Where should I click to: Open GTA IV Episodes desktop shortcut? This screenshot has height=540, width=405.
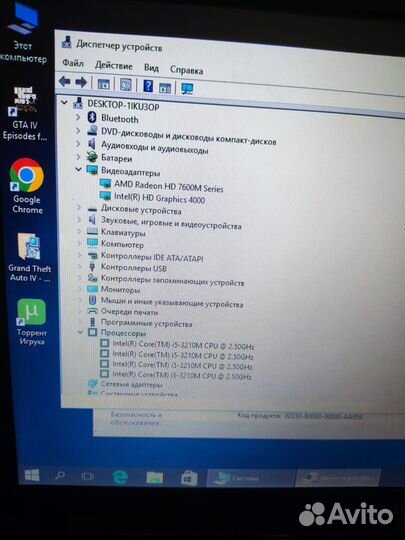24,114
